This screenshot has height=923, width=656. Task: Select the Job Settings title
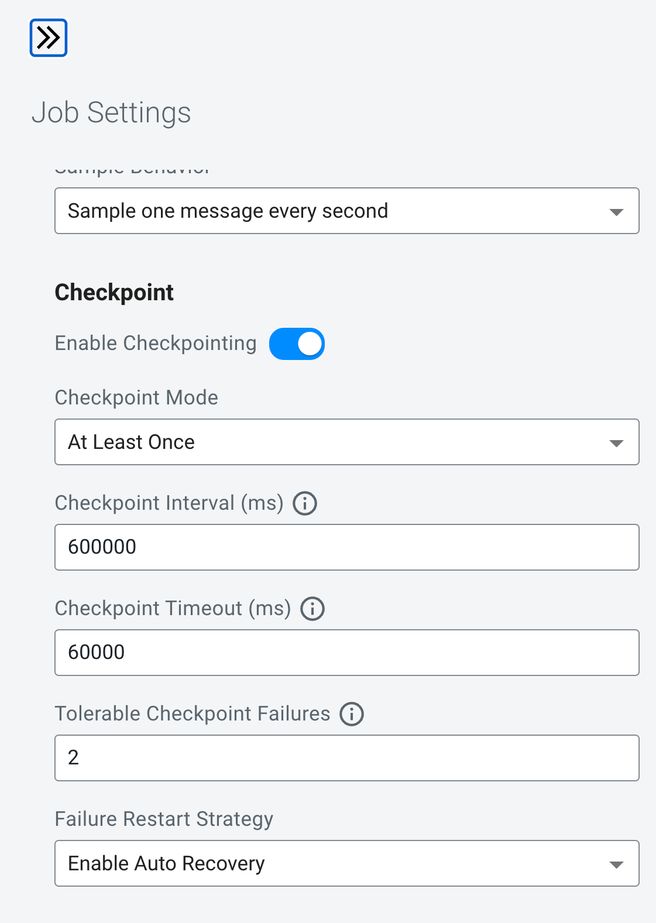coord(111,112)
